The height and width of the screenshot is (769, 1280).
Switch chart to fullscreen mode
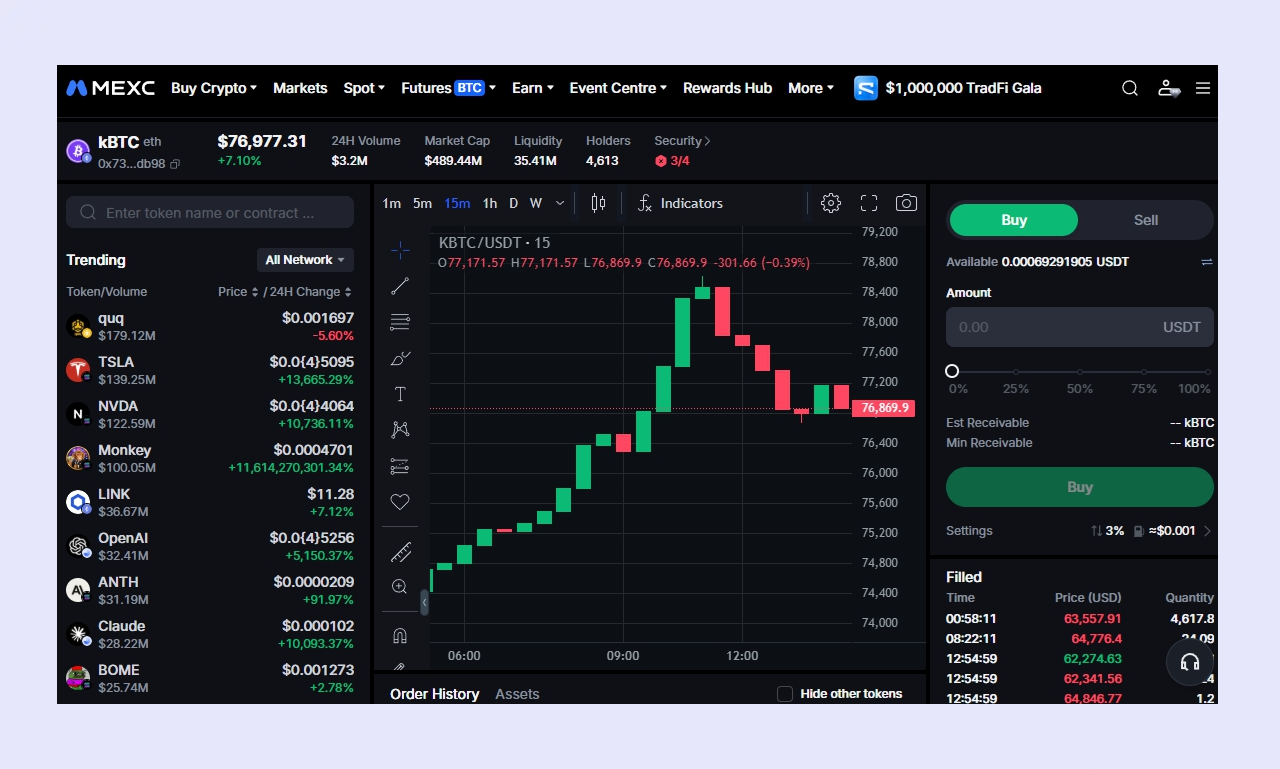coord(869,203)
